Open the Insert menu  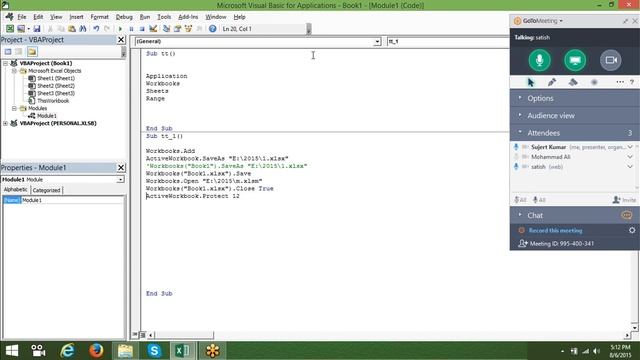tap(76, 17)
